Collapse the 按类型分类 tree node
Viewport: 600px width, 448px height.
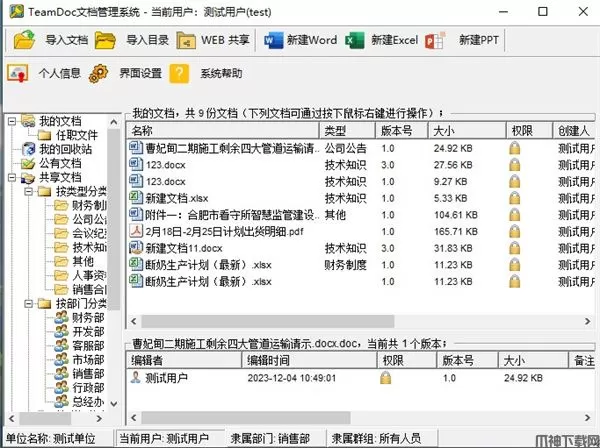(28, 191)
